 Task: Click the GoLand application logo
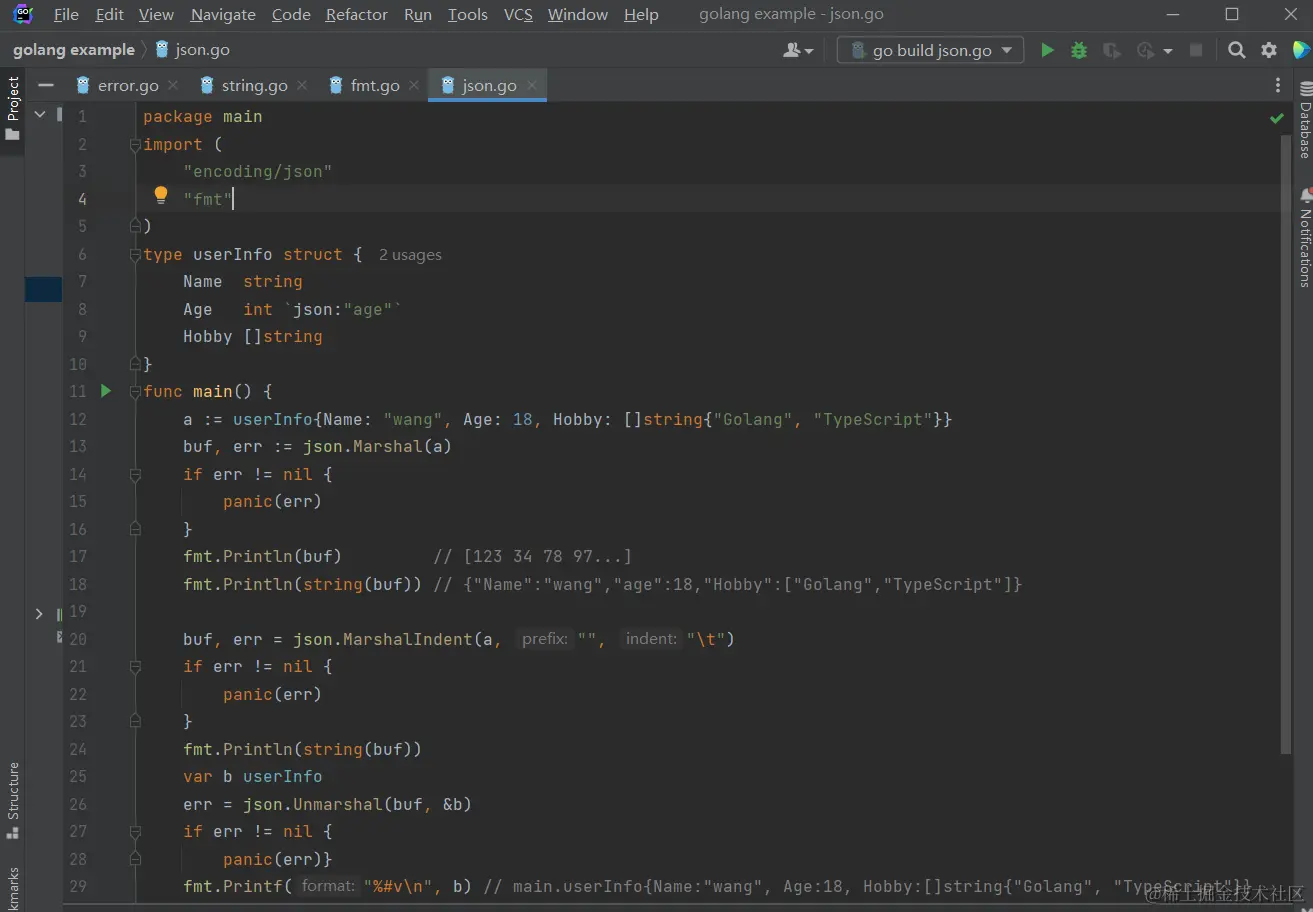pos(22,14)
